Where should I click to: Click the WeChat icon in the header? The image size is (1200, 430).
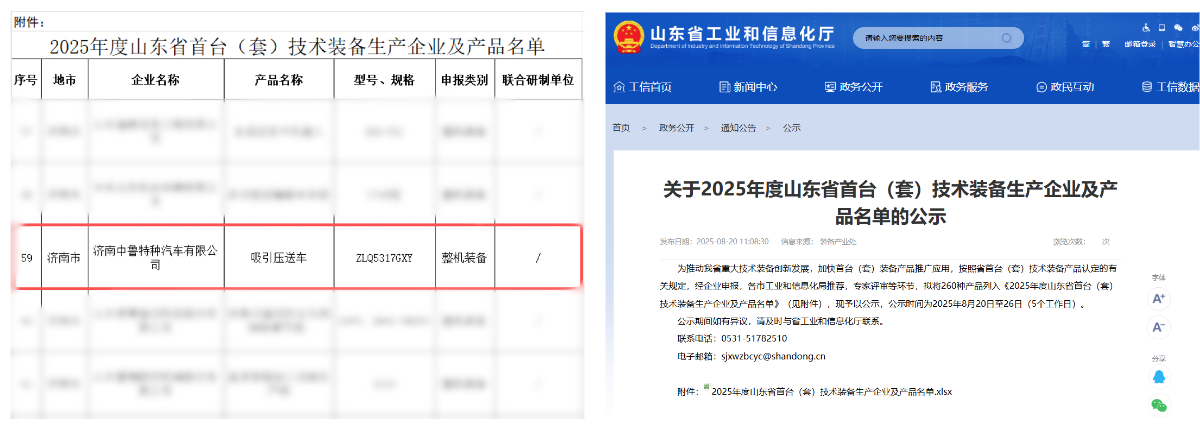pos(1178,28)
